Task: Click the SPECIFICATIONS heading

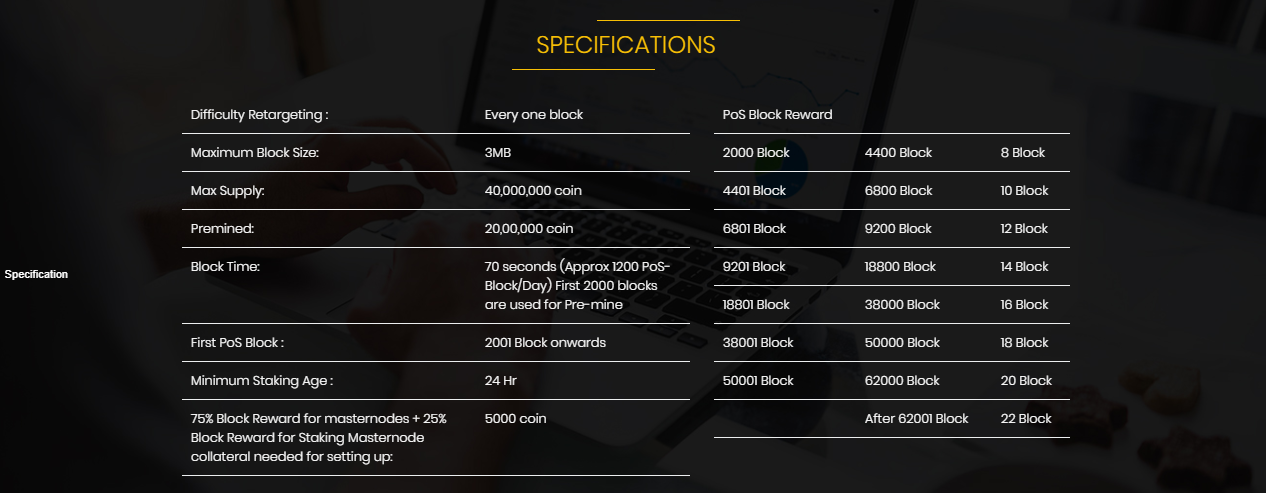Action: 626,45
